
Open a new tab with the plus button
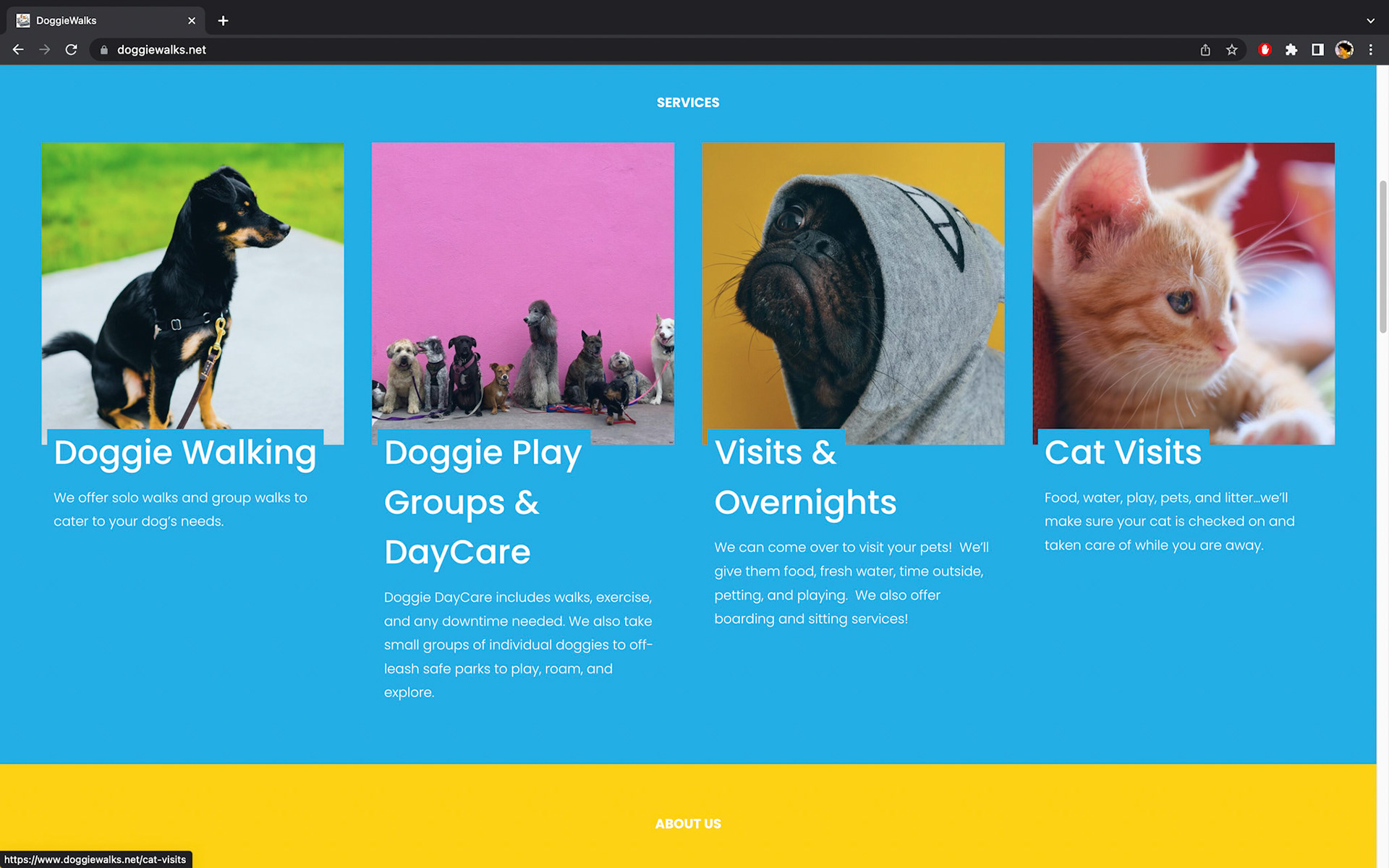(223, 21)
